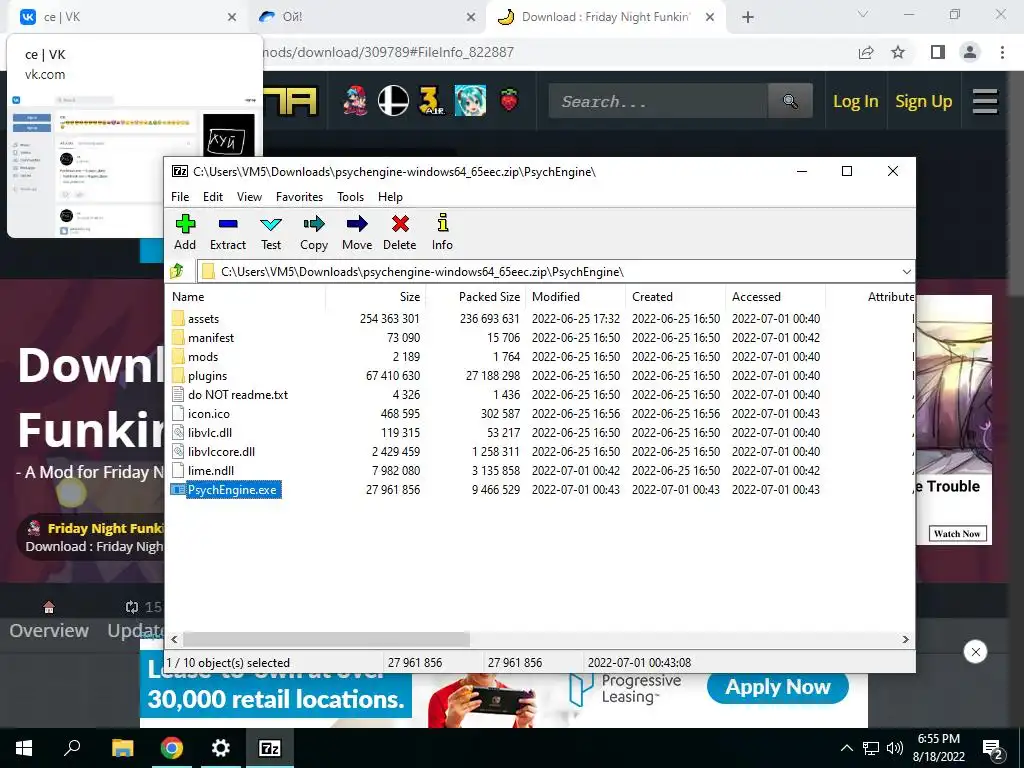Open the Tools menu in 7-Zip
Screen dimensions: 1024x768
pos(350,197)
